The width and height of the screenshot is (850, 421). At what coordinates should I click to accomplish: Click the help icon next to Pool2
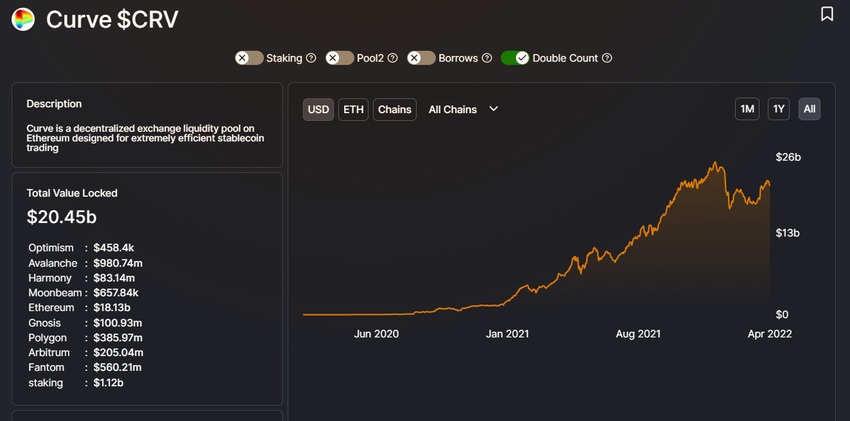[393, 58]
